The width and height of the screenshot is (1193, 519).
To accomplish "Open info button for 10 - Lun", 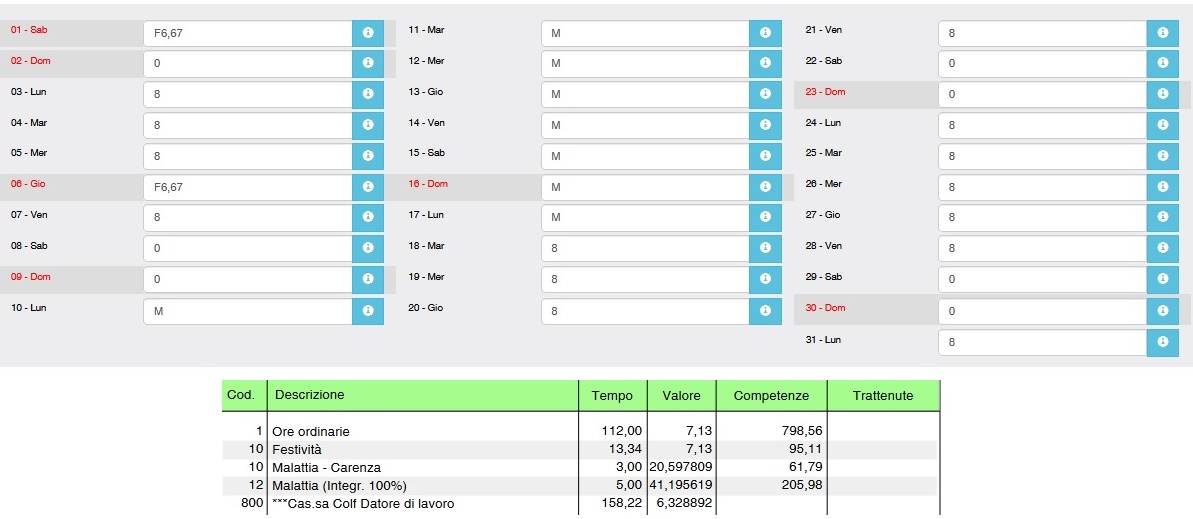I will tap(367, 311).
